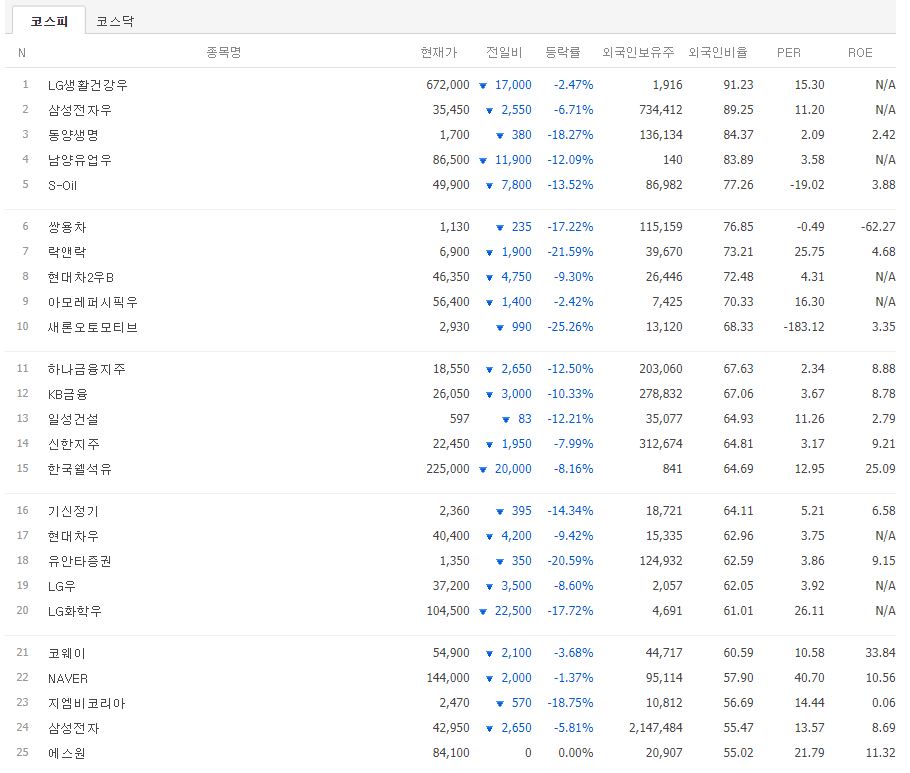
Task: Click 코웨이 stock name
Action: coord(67,653)
